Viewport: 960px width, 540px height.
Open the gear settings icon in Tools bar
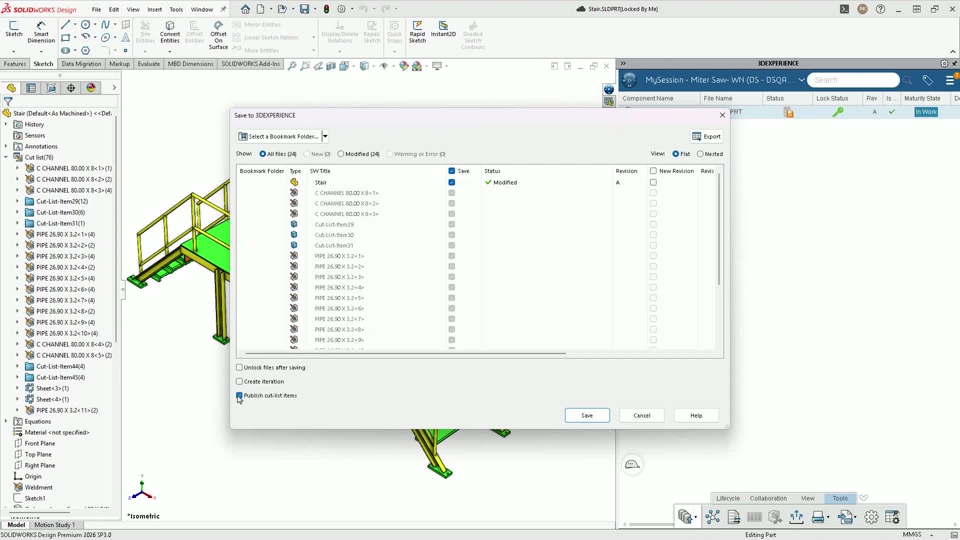871,517
